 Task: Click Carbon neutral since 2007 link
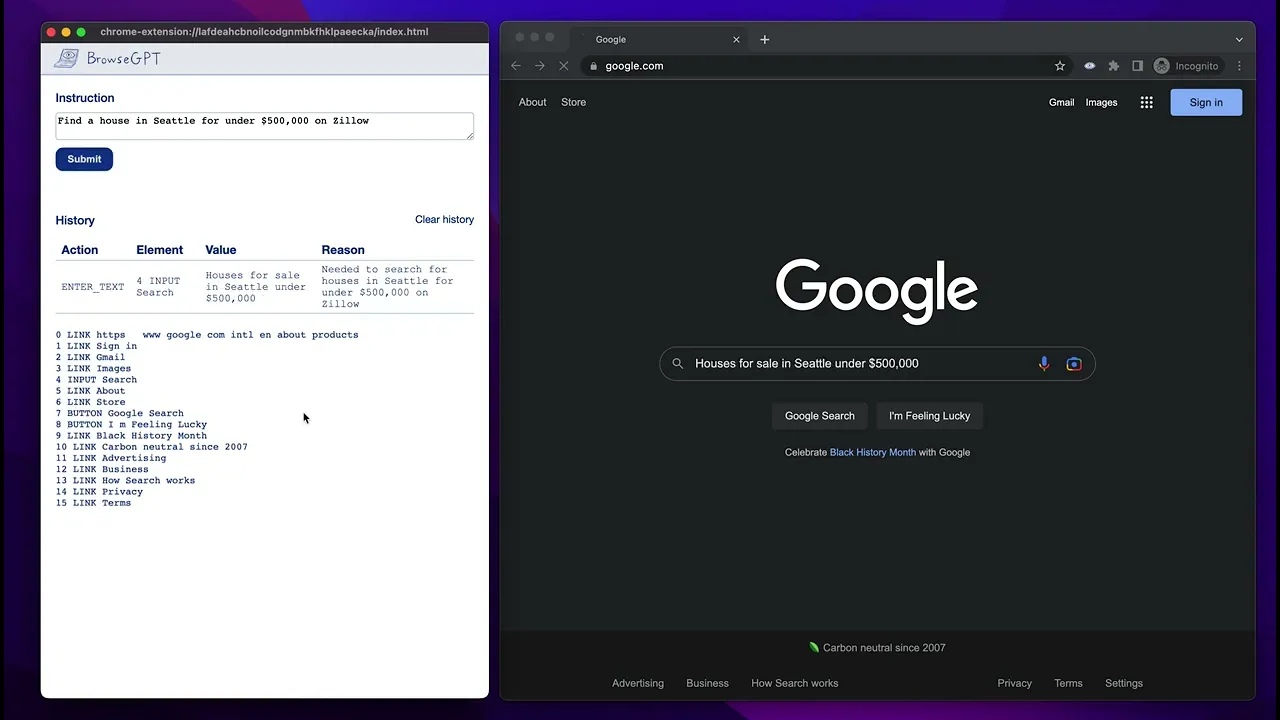coord(884,647)
